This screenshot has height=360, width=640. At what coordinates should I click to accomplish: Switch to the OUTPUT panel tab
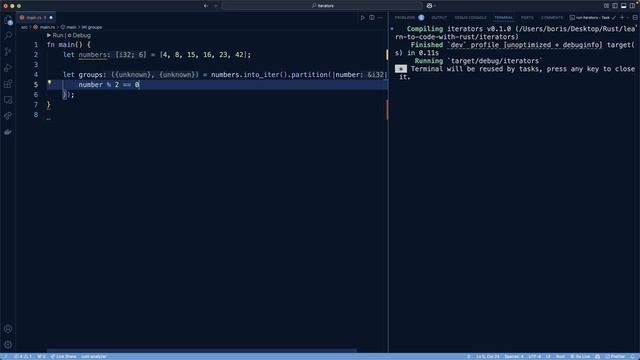pos(439,18)
